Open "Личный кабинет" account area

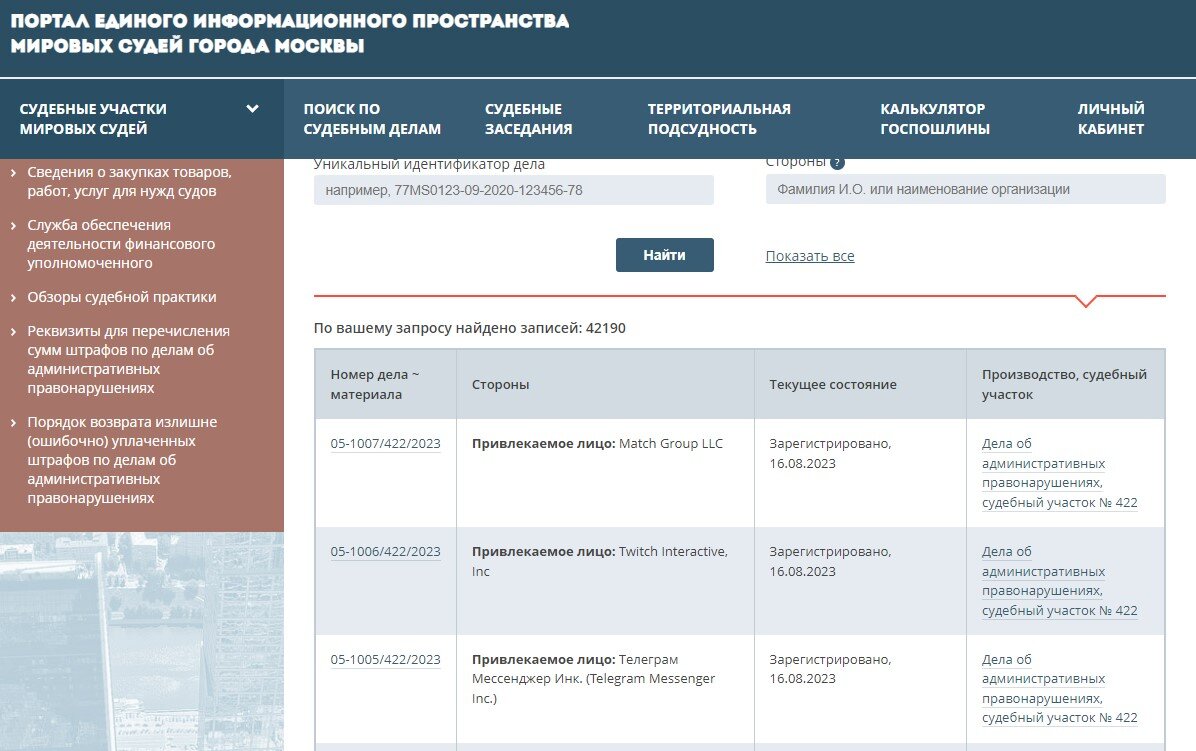(x=1111, y=118)
